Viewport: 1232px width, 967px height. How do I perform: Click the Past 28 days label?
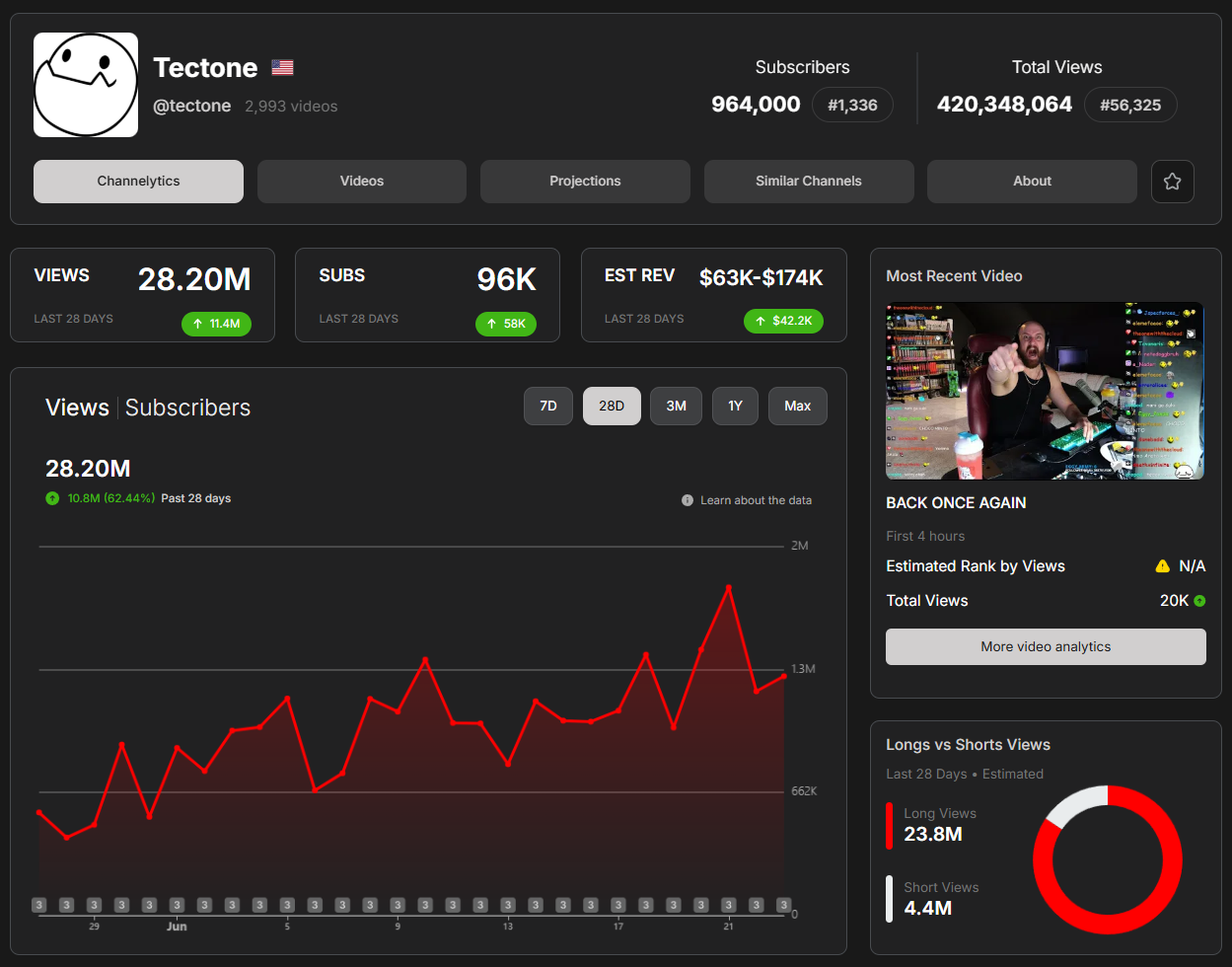(196, 498)
